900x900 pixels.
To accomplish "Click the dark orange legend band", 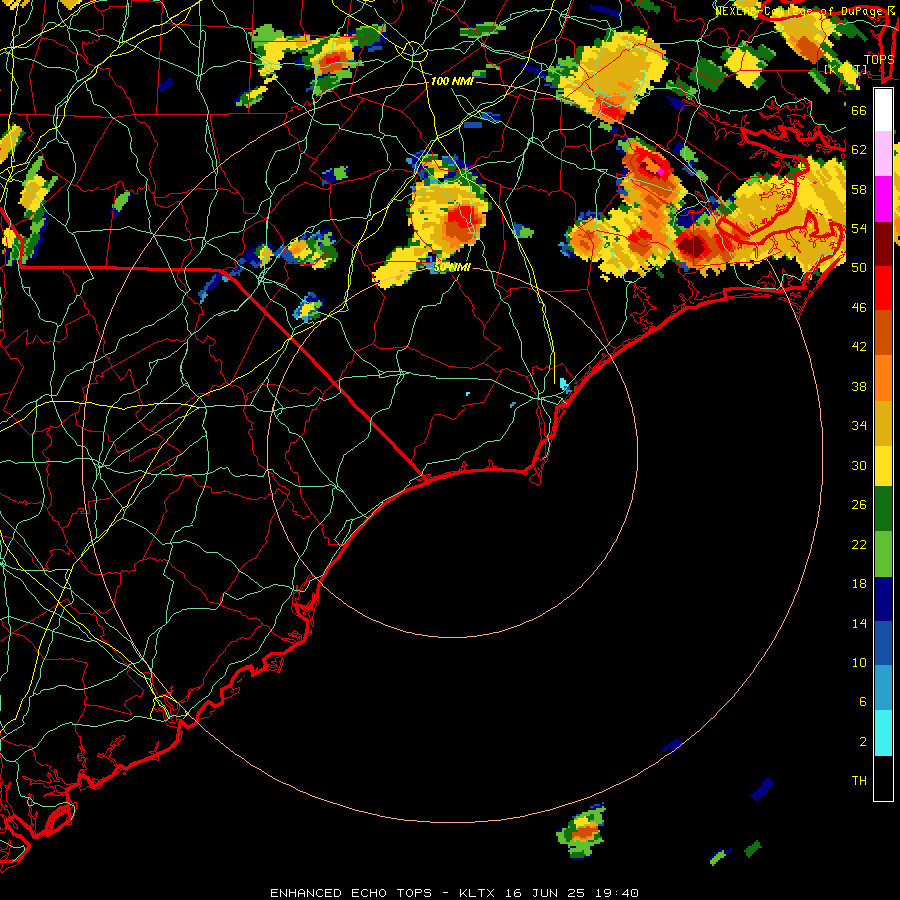I will [883, 332].
